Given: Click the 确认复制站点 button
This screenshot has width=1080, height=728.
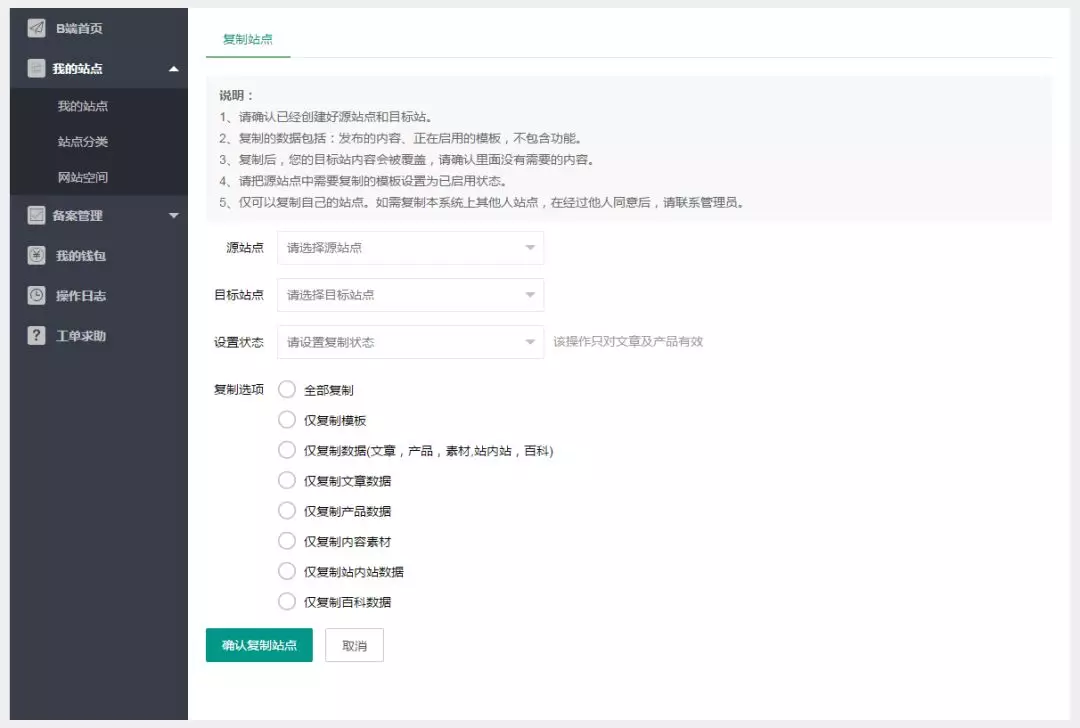Looking at the screenshot, I should pos(259,645).
